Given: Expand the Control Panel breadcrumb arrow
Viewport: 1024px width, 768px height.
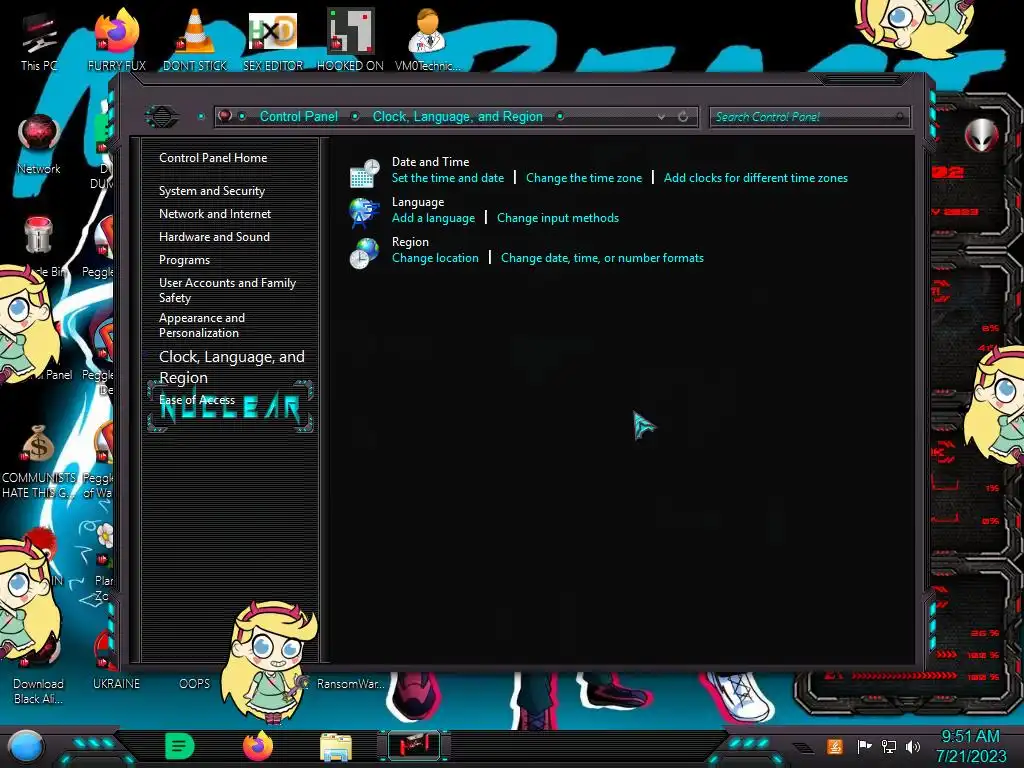Looking at the screenshot, I should (x=355, y=116).
